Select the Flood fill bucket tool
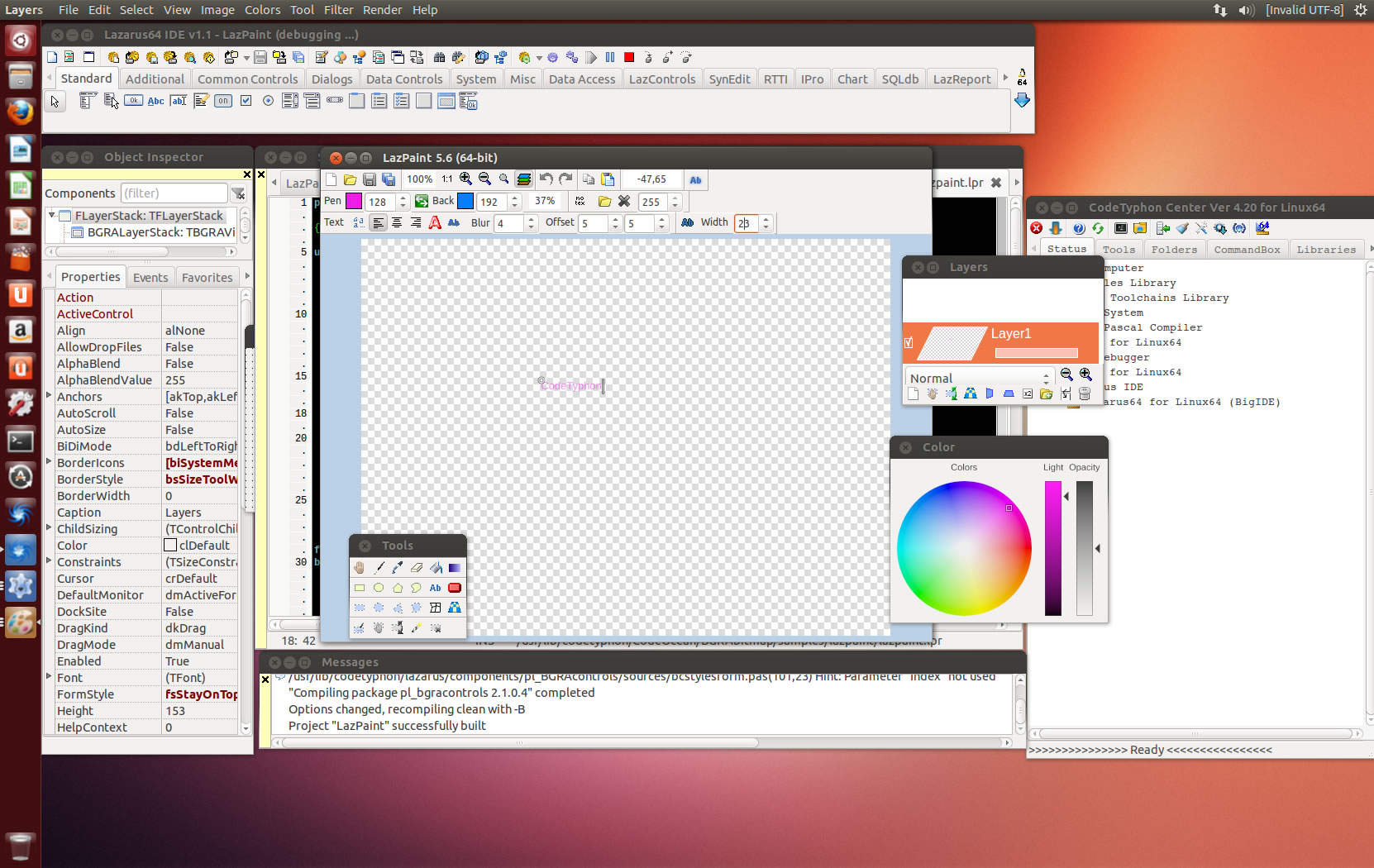 436,568
